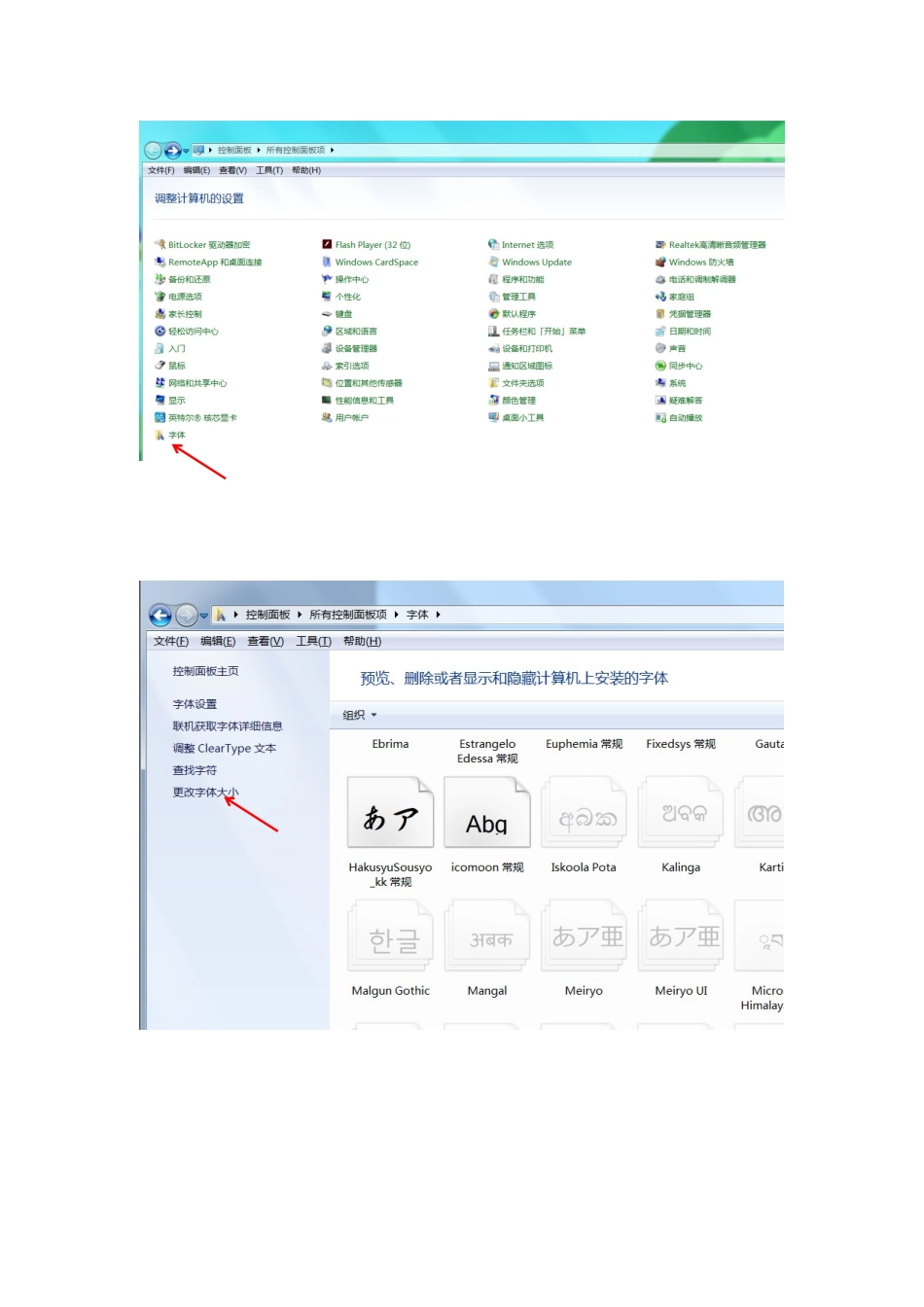Screen dimensions: 924x1307
Task: Click the 轻松访问中心 icon
Action: (x=160, y=332)
